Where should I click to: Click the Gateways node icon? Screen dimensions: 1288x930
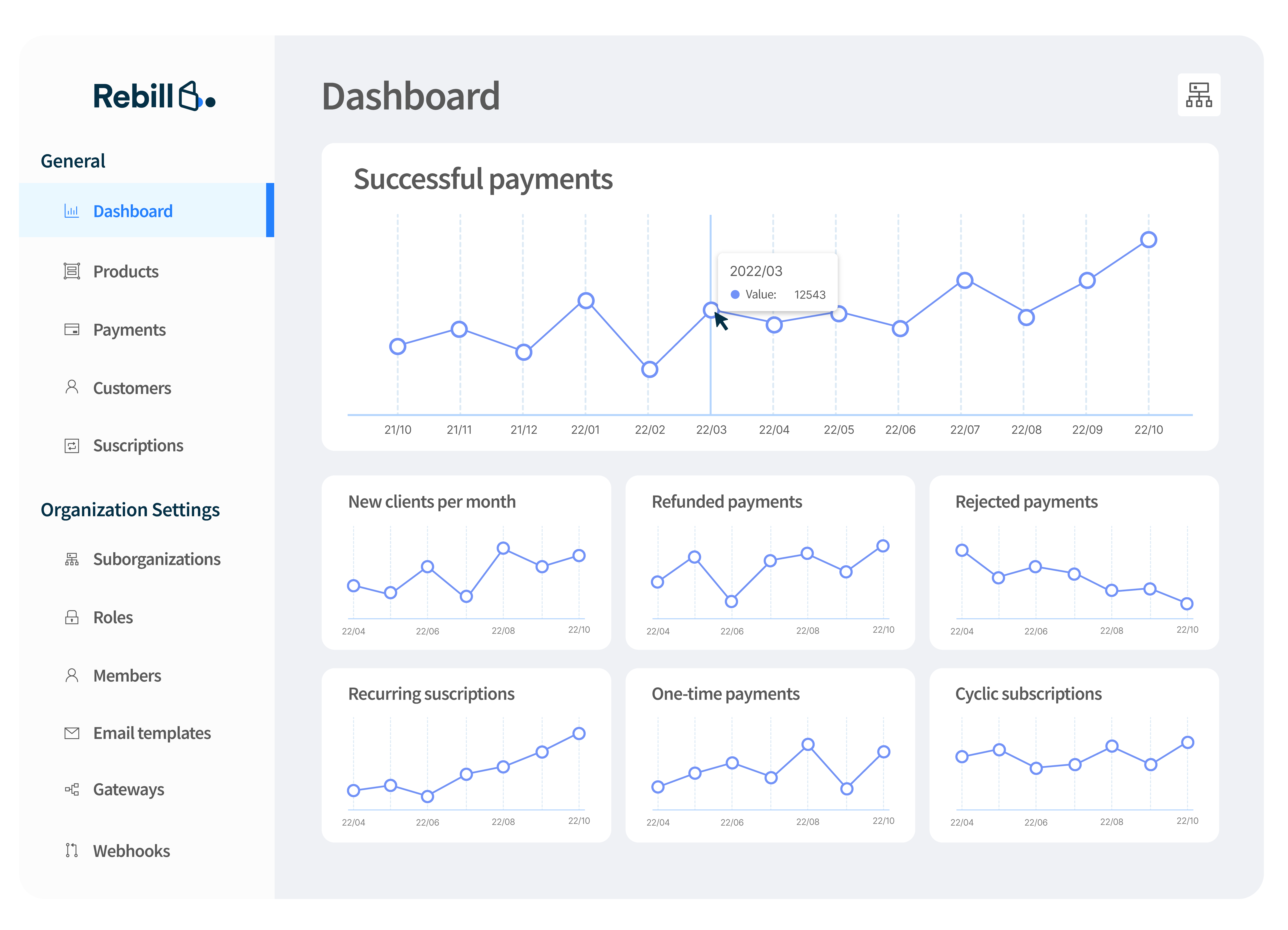pos(71,789)
